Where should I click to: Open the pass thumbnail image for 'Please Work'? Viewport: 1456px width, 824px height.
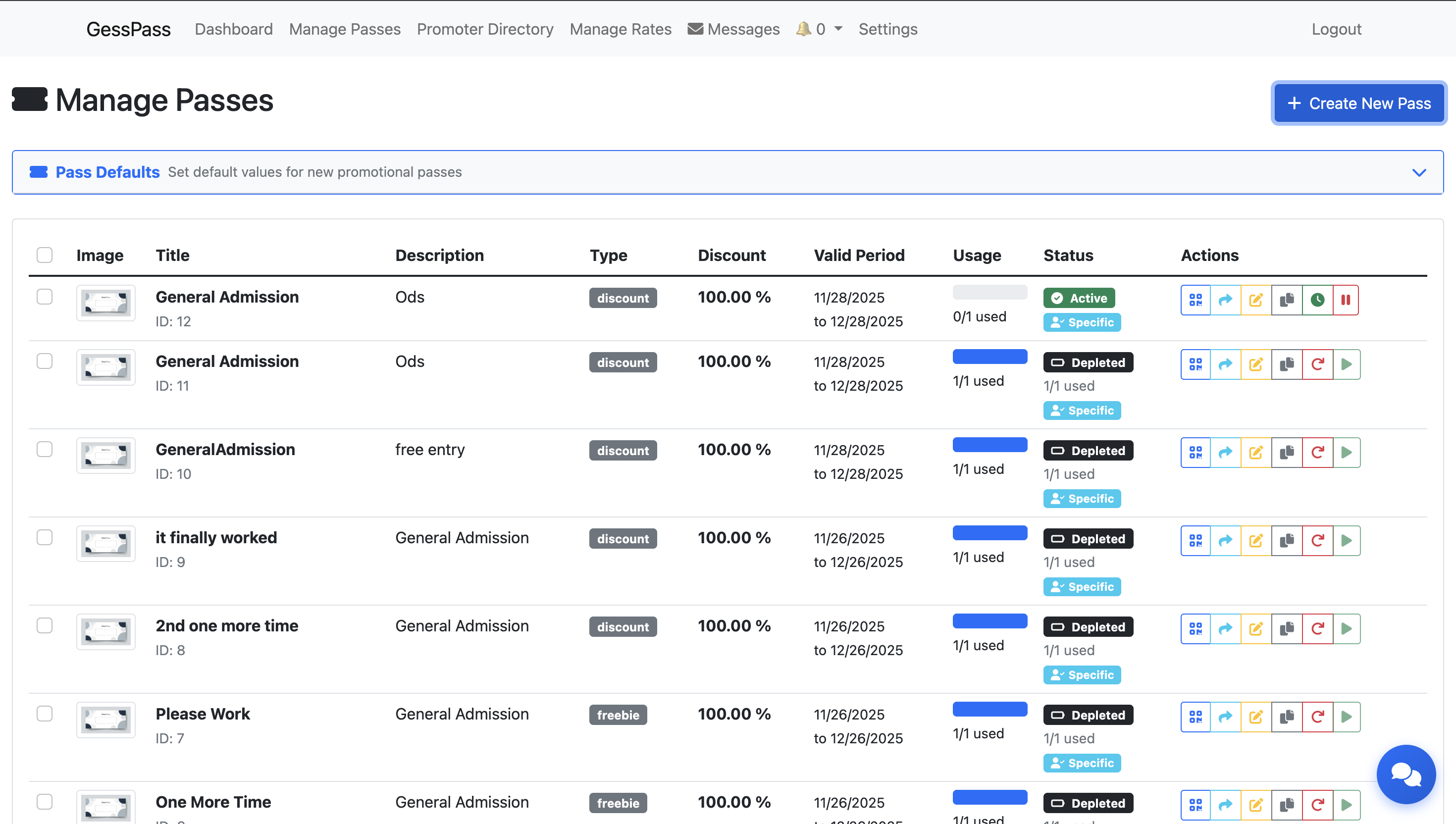105,720
